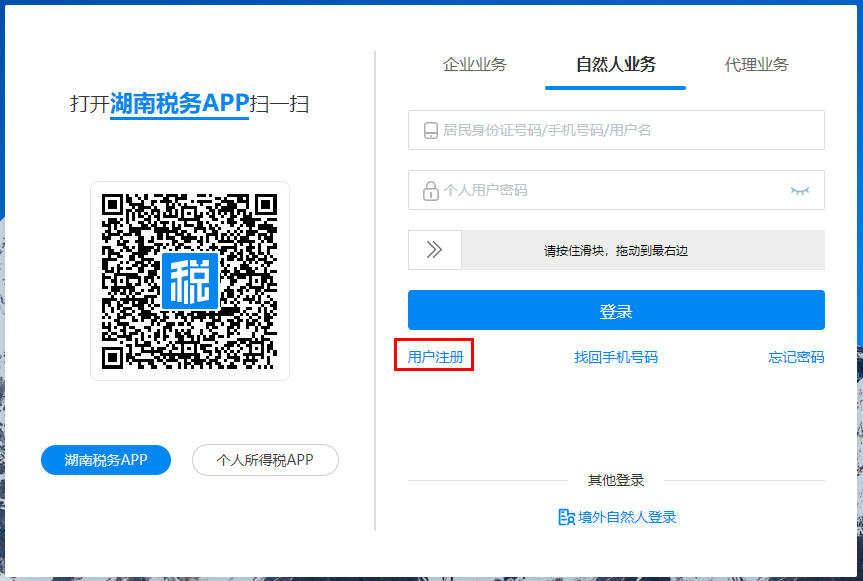The width and height of the screenshot is (863, 581).
Task: Select the 个人所得税APP button
Action: click(x=265, y=460)
